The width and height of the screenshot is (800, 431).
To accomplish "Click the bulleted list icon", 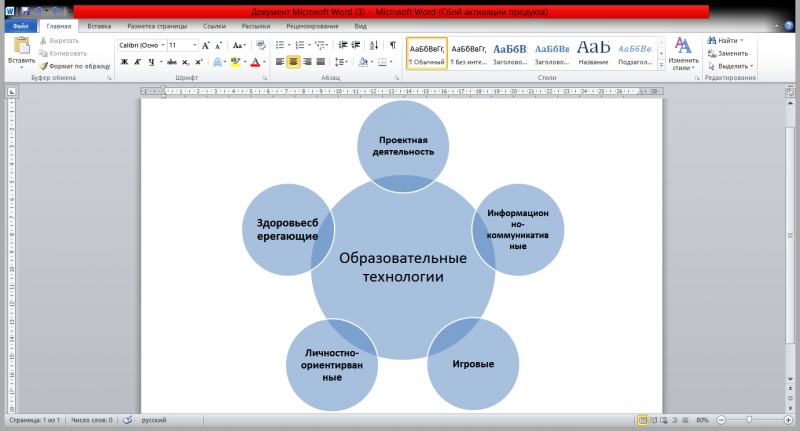I will (279, 45).
